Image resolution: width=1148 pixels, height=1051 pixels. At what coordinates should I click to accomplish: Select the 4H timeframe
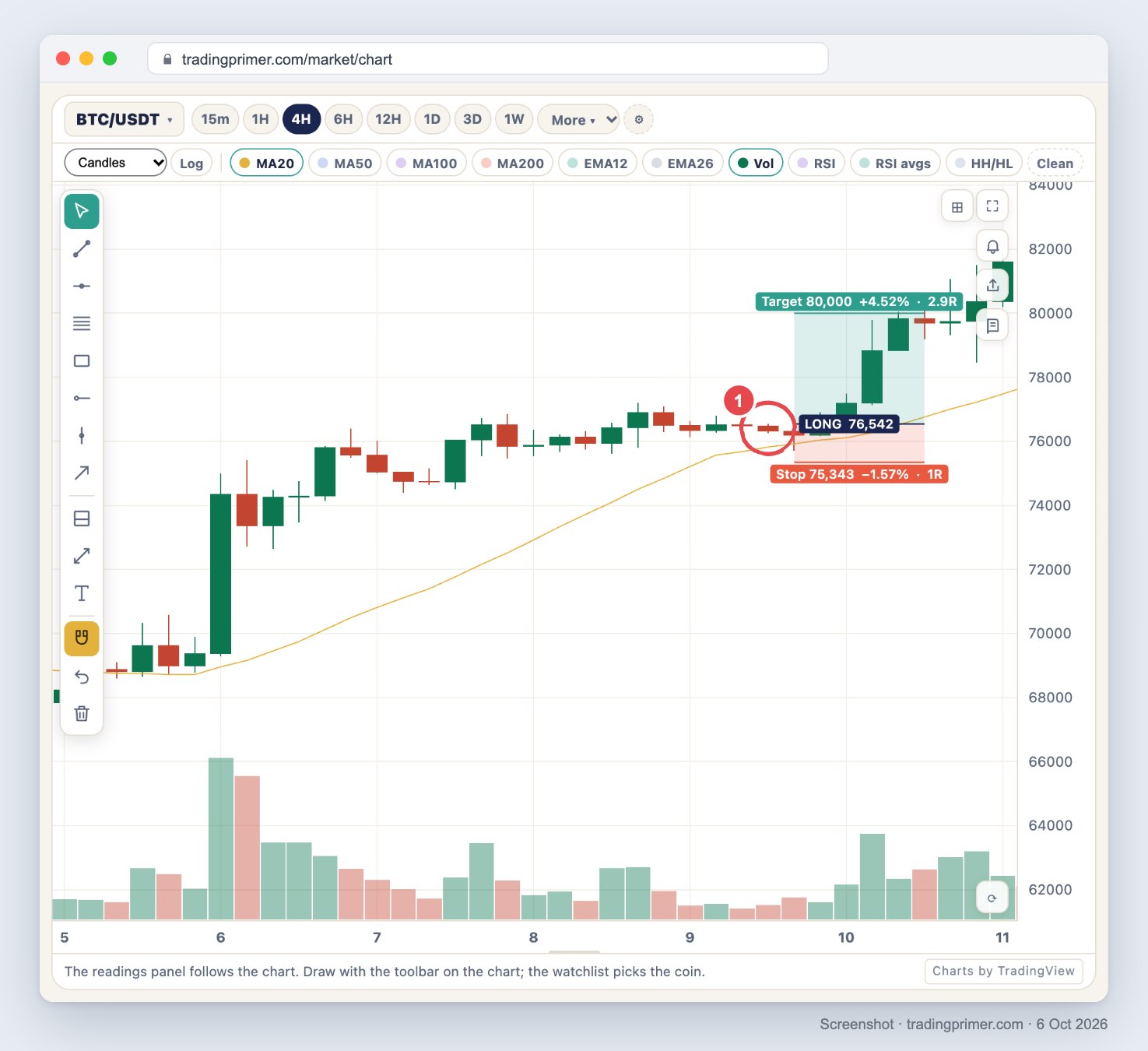301,119
